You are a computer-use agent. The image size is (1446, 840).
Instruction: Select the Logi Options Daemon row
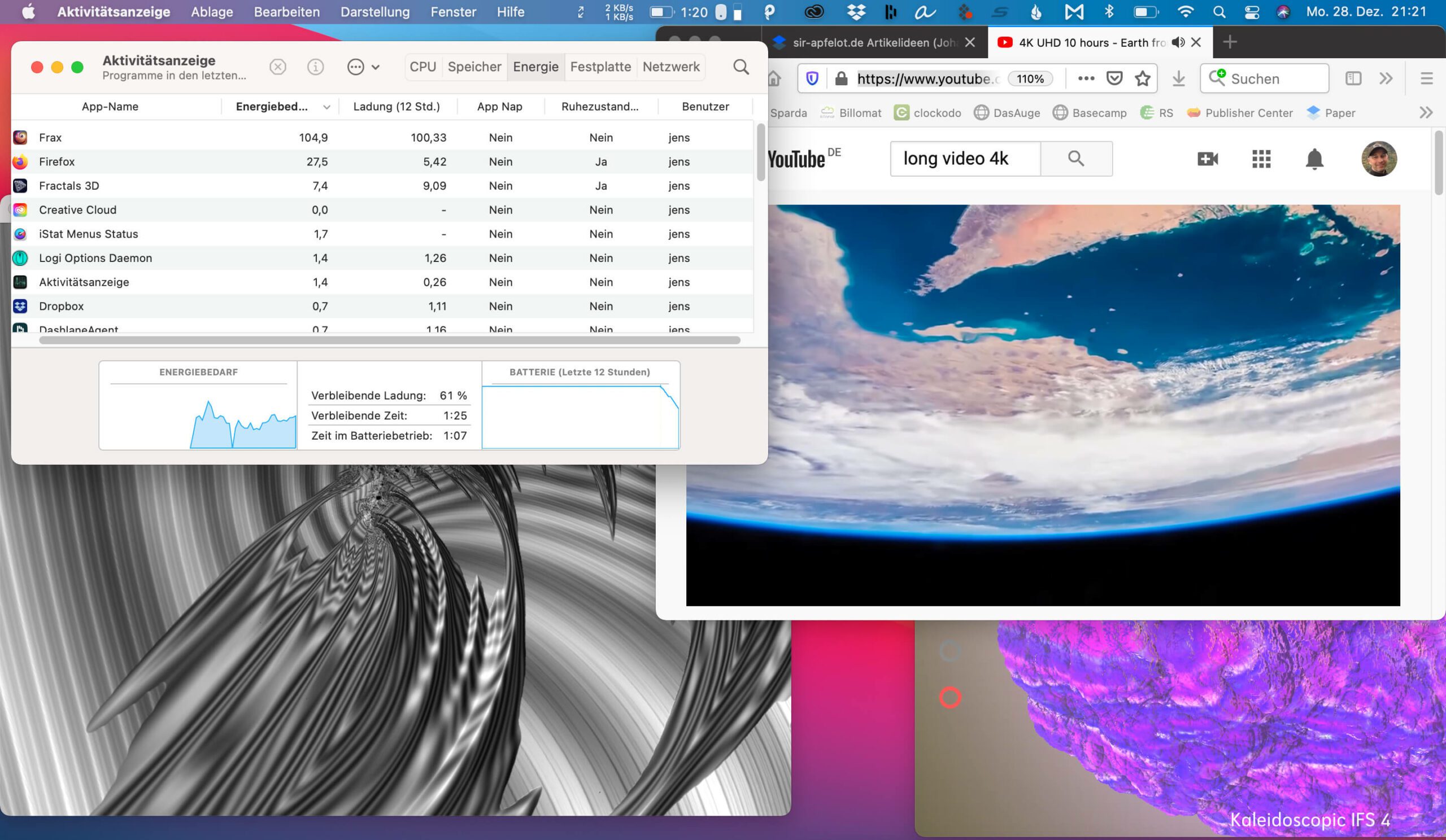[382, 258]
